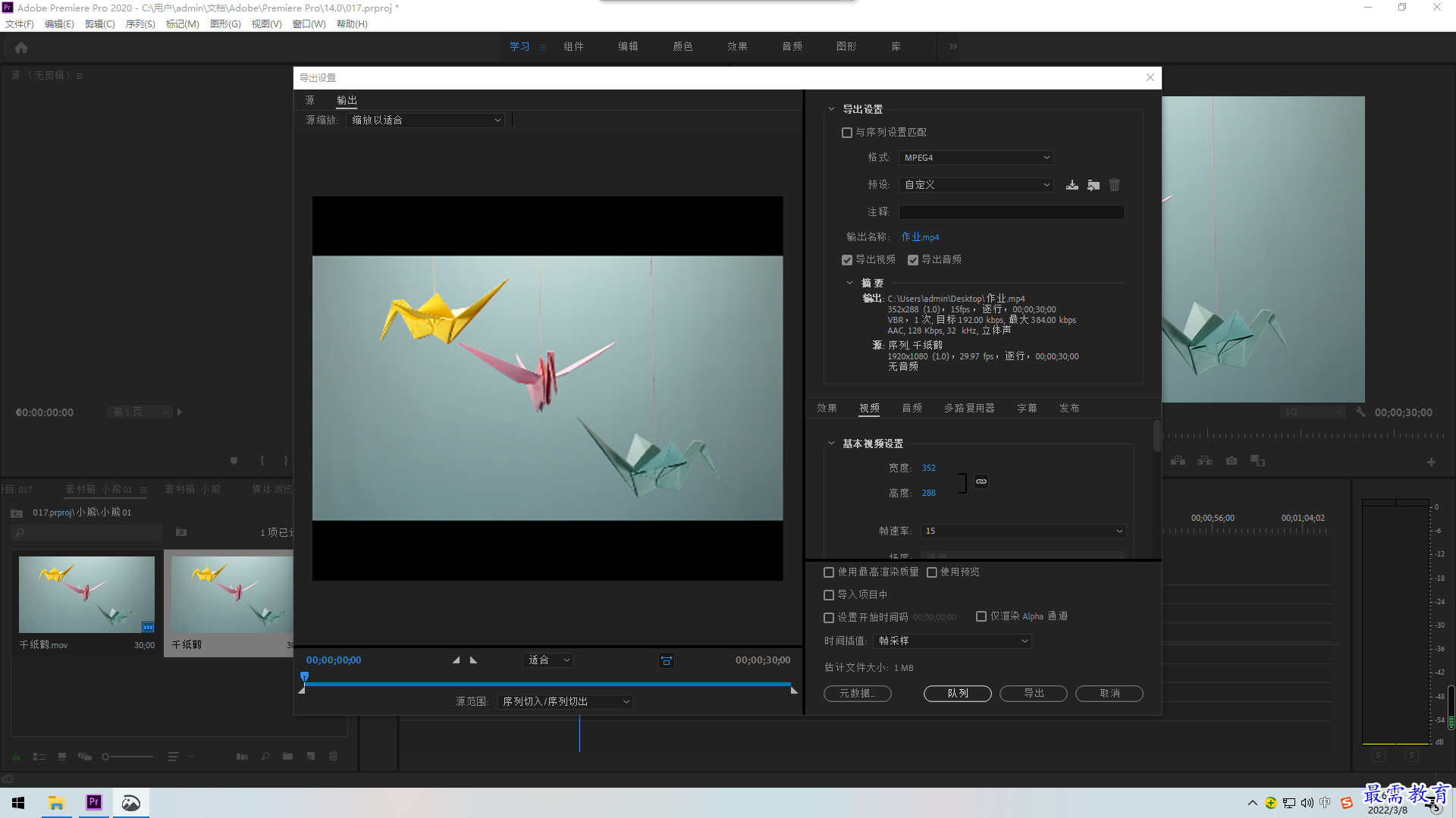Image resolution: width=1456 pixels, height=818 pixels.
Task: Click the Project panel find magnifier icon
Action: coord(265,756)
